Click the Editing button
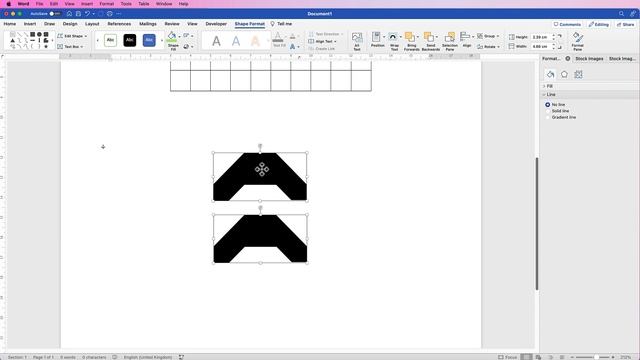Screen dimensions: 640x360 (x=599, y=24)
